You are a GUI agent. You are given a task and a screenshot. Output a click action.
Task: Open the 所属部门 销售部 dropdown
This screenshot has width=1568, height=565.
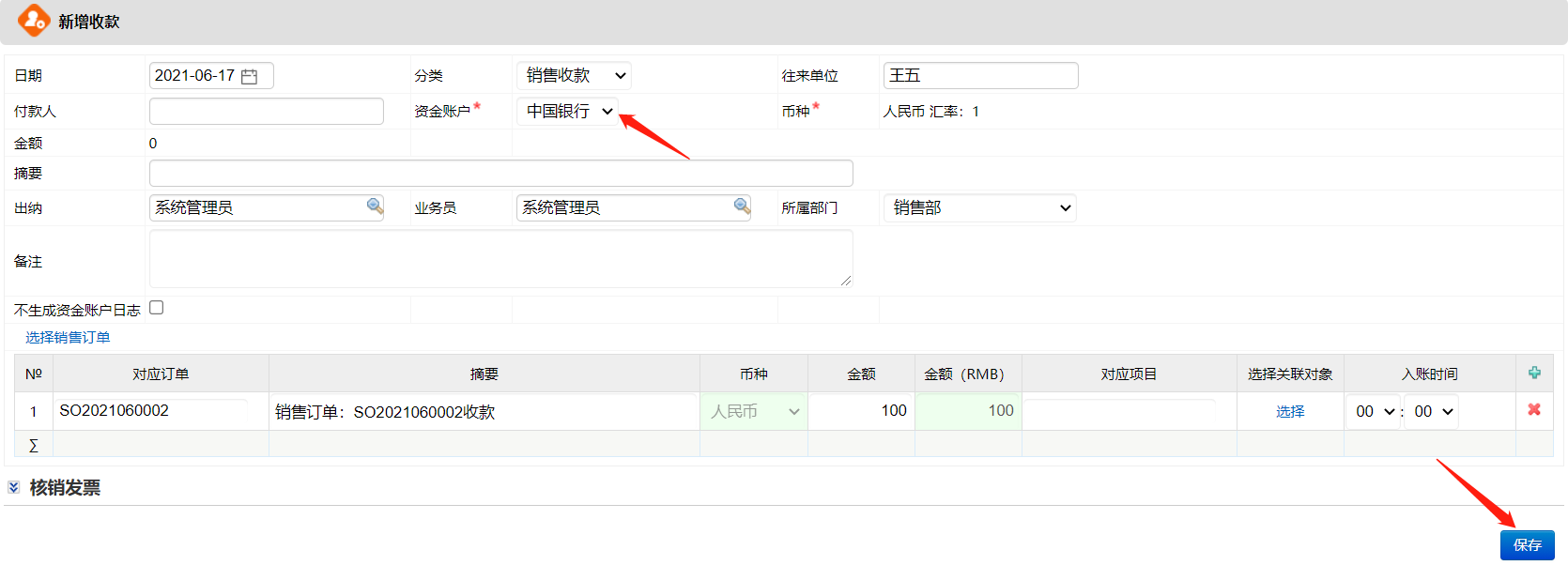pyautogui.click(x=979, y=207)
